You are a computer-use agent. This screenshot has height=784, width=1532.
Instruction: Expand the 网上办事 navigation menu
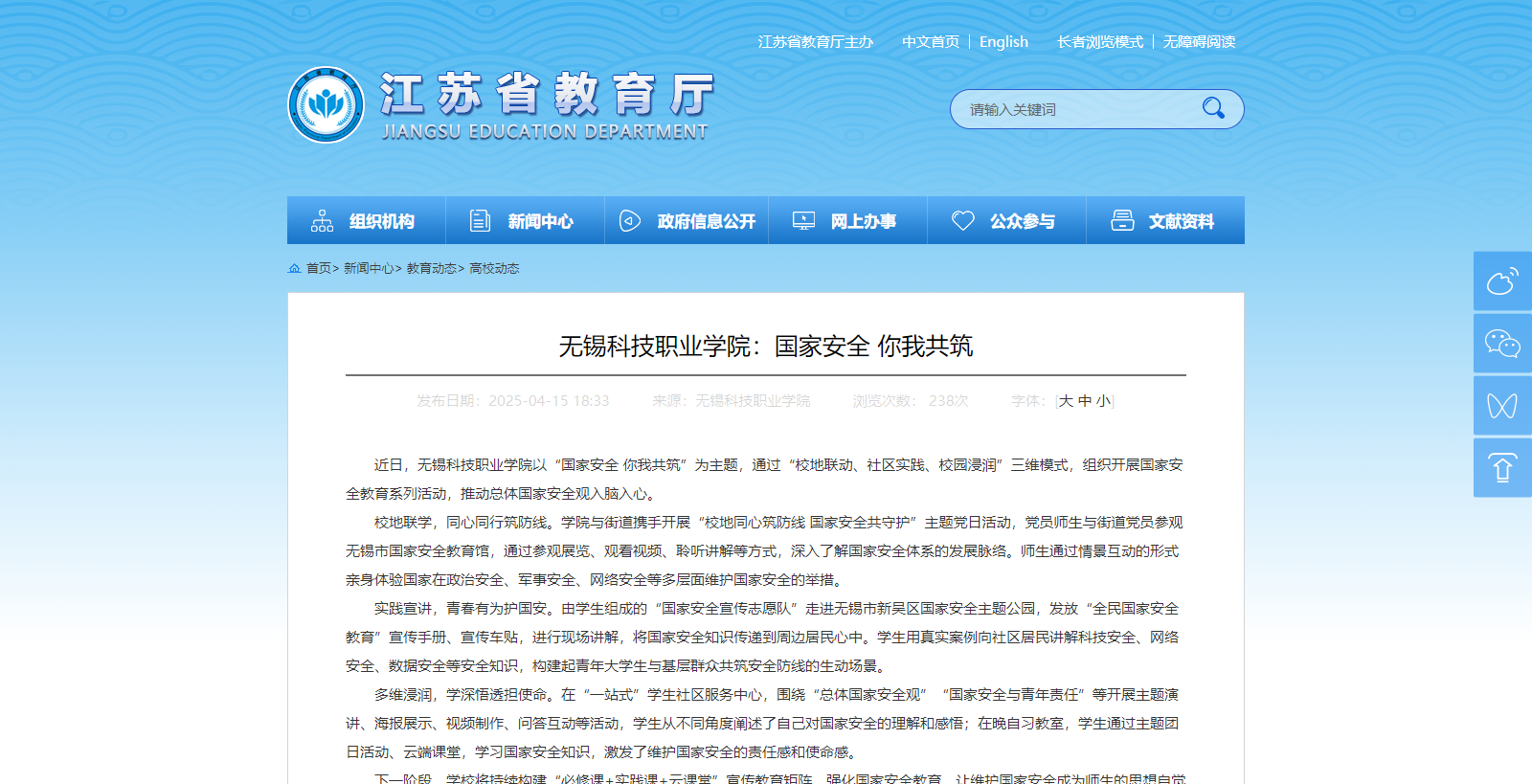[846, 221]
